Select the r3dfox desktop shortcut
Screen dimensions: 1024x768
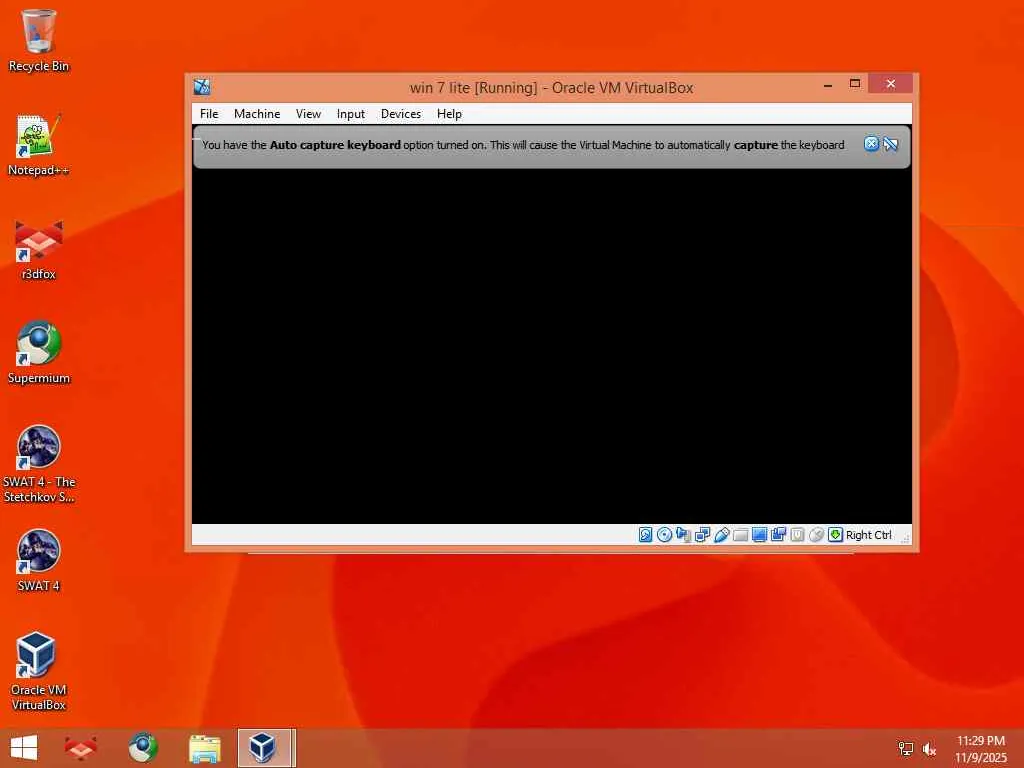(39, 249)
